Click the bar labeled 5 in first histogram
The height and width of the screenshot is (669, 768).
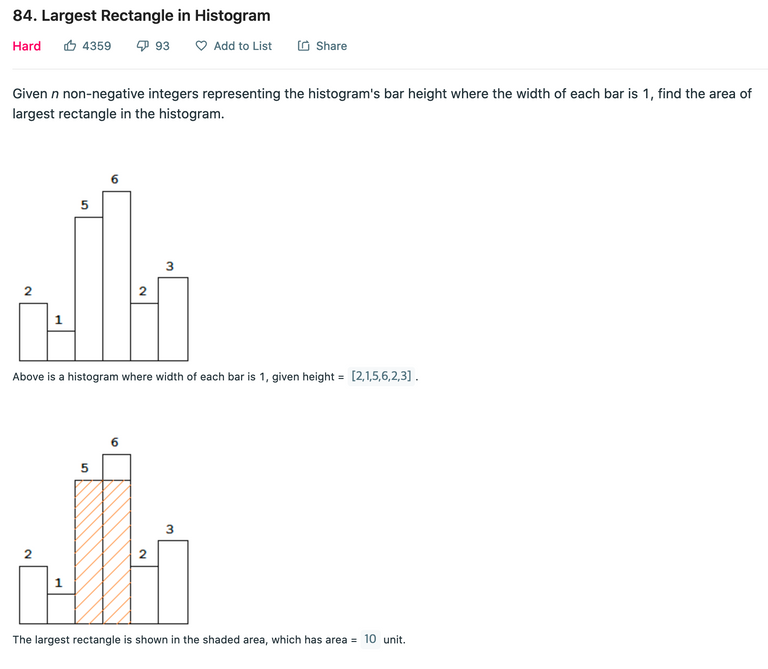89,289
